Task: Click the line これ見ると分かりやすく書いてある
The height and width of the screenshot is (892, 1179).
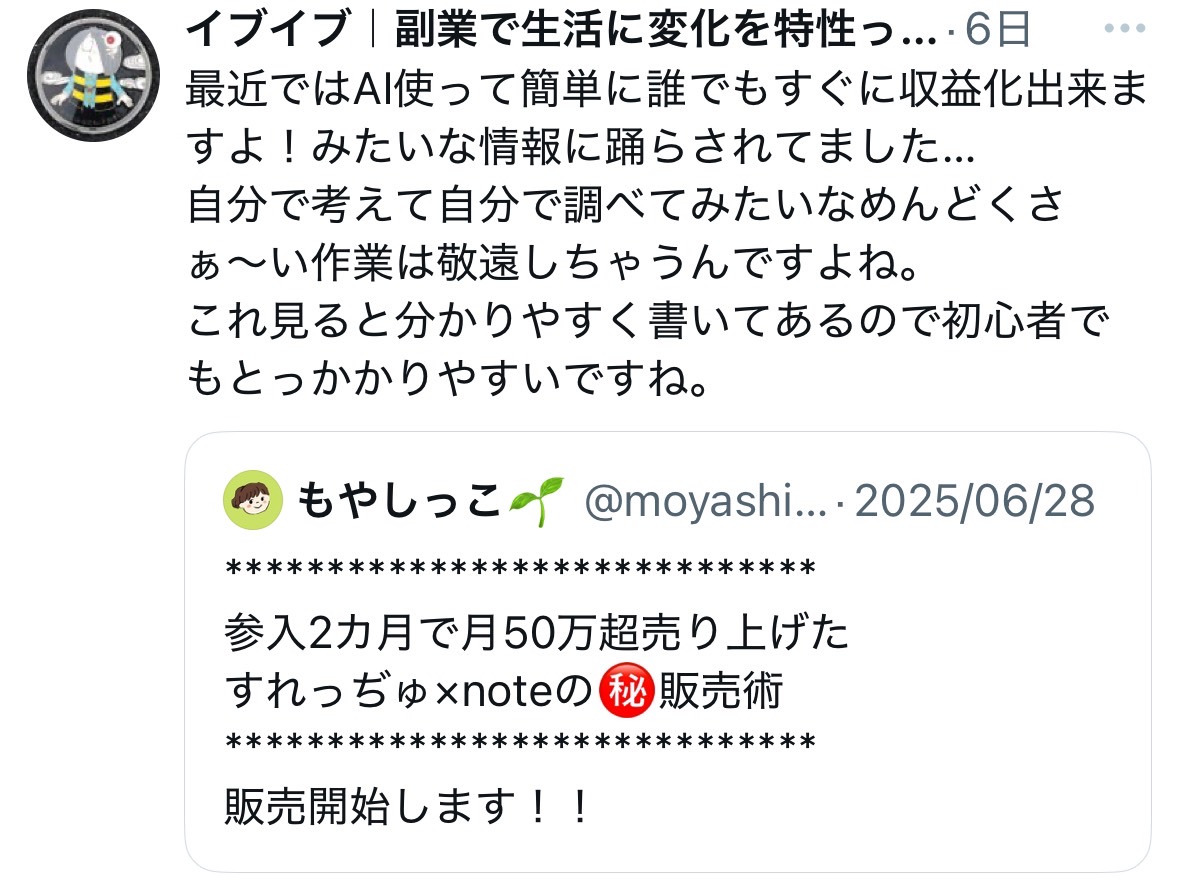Action: point(648,321)
